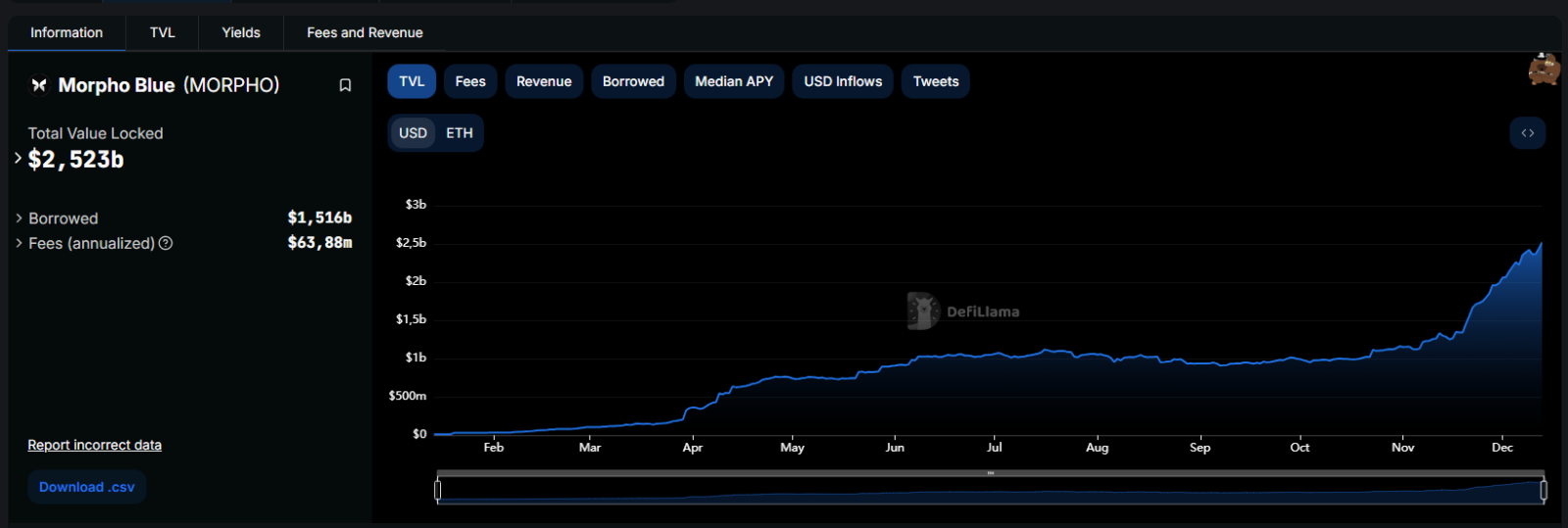
Task: Click the Morpho Blue logo icon
Action: coord(39,85)
